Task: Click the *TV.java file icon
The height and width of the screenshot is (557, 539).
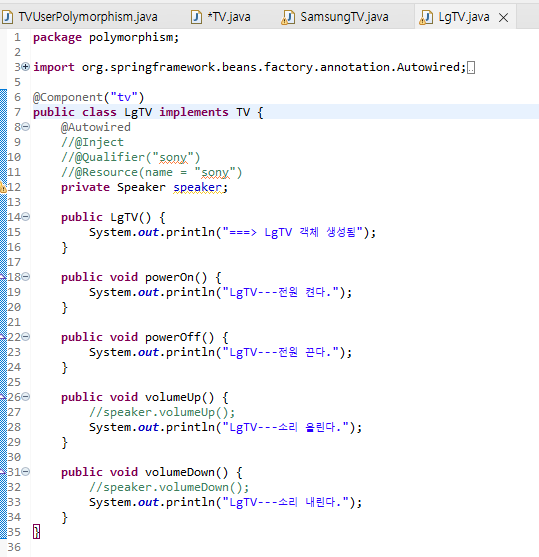Action: click(x=196, y=17)
